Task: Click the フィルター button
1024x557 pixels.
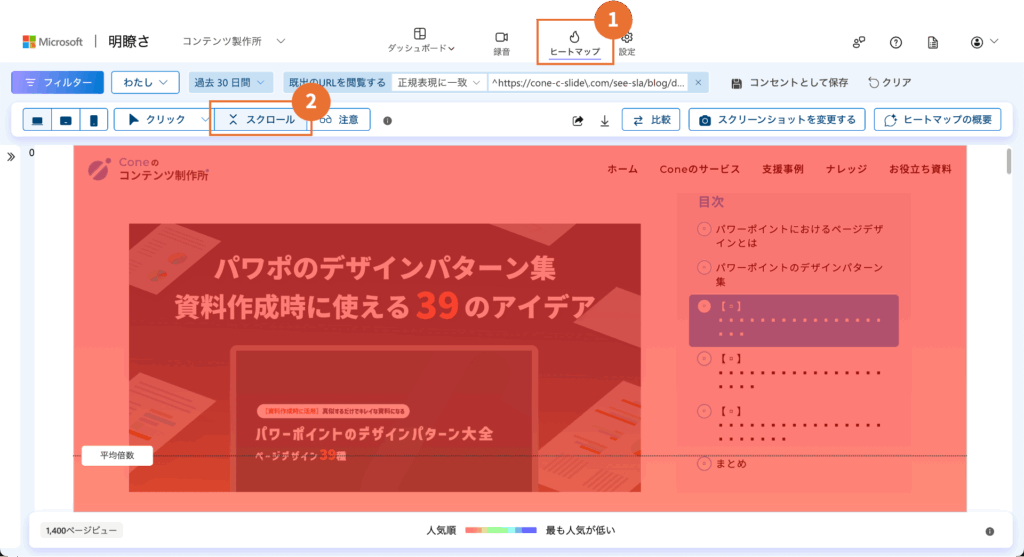Action: click(57, 82)
